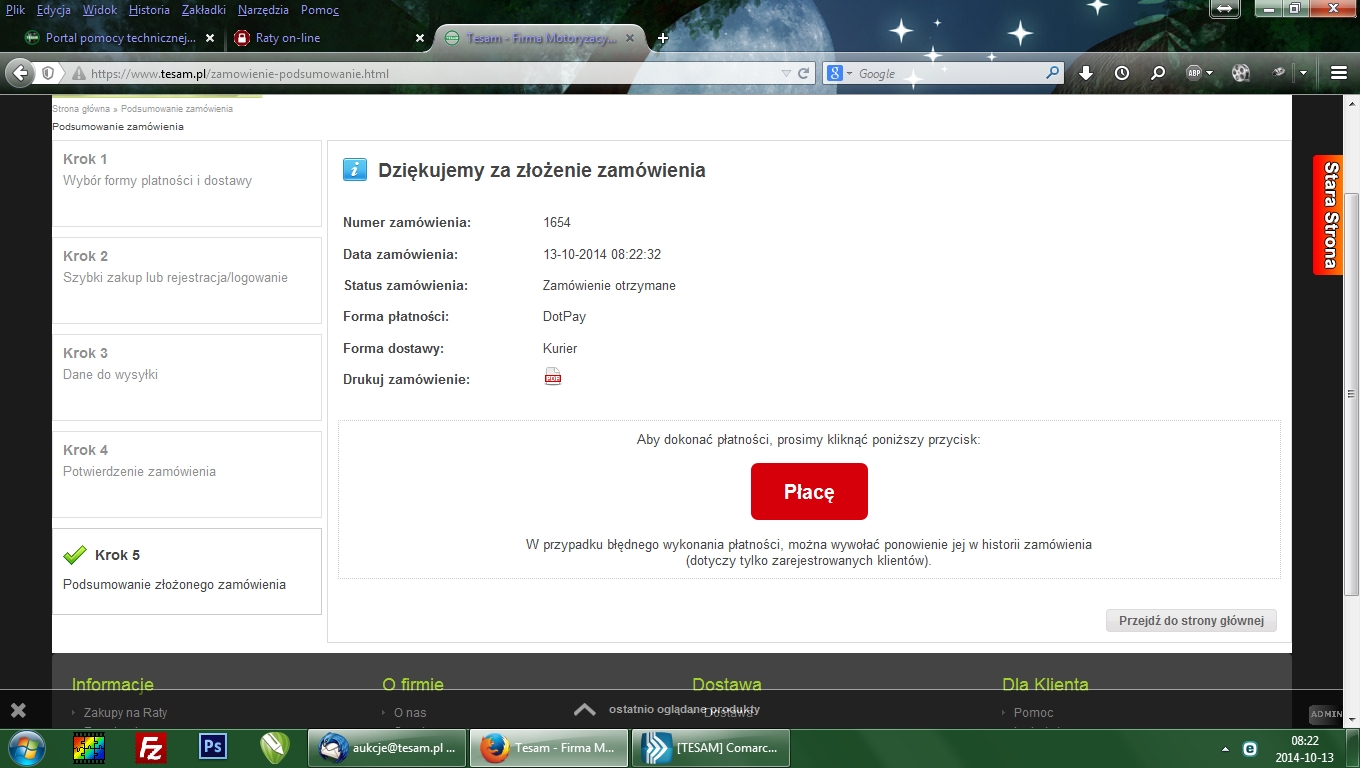Click the Google search input field
1360x768 pixels.
point(950,74)
